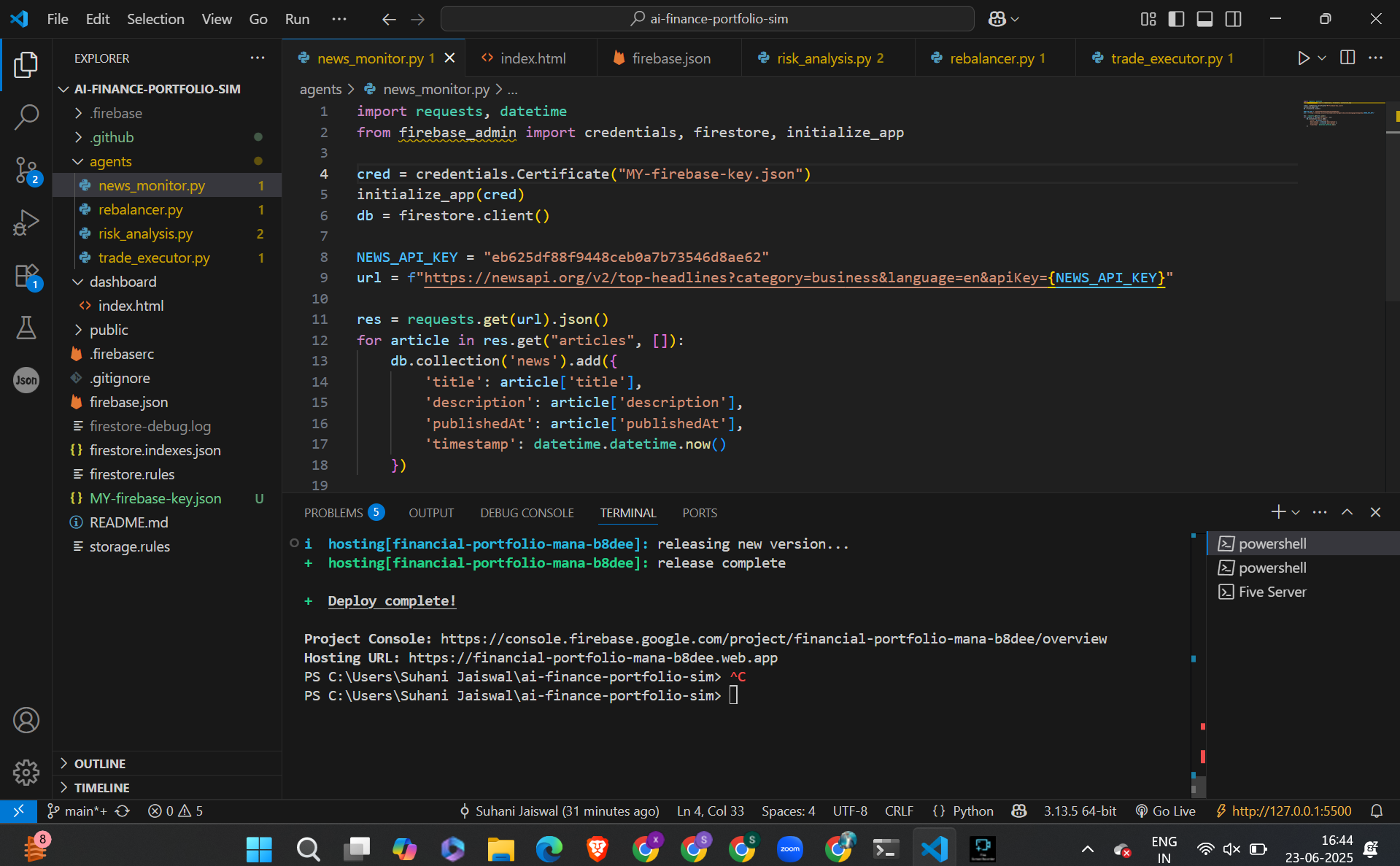Toggle the primary sidebar visibility
This screenshot has height=866, width=1400.
(1176, 19)
